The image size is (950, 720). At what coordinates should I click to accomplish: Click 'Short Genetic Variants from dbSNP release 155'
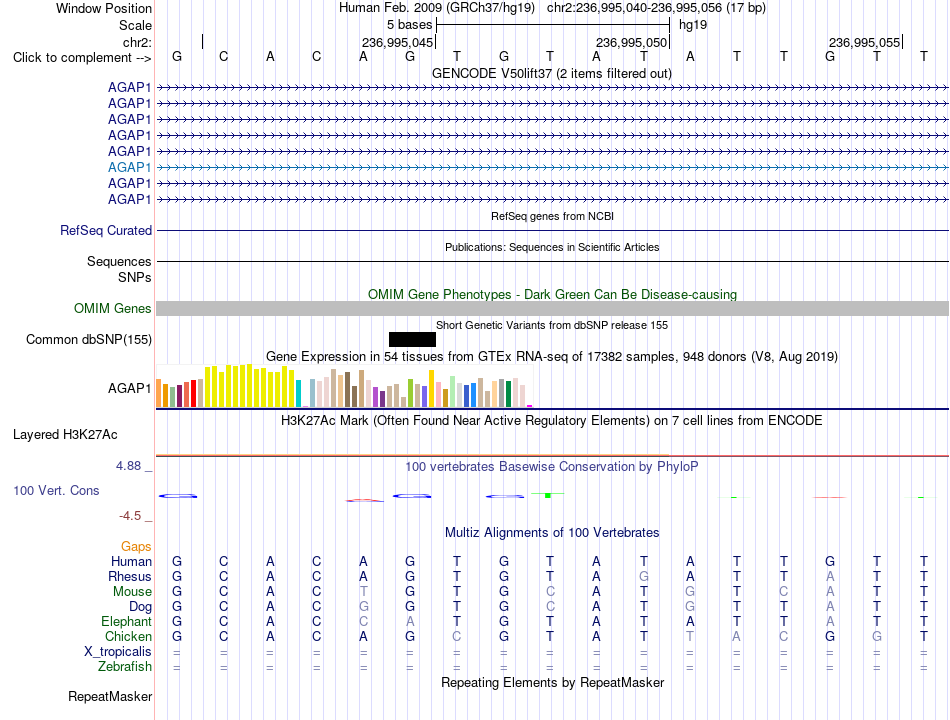(551, 325)
